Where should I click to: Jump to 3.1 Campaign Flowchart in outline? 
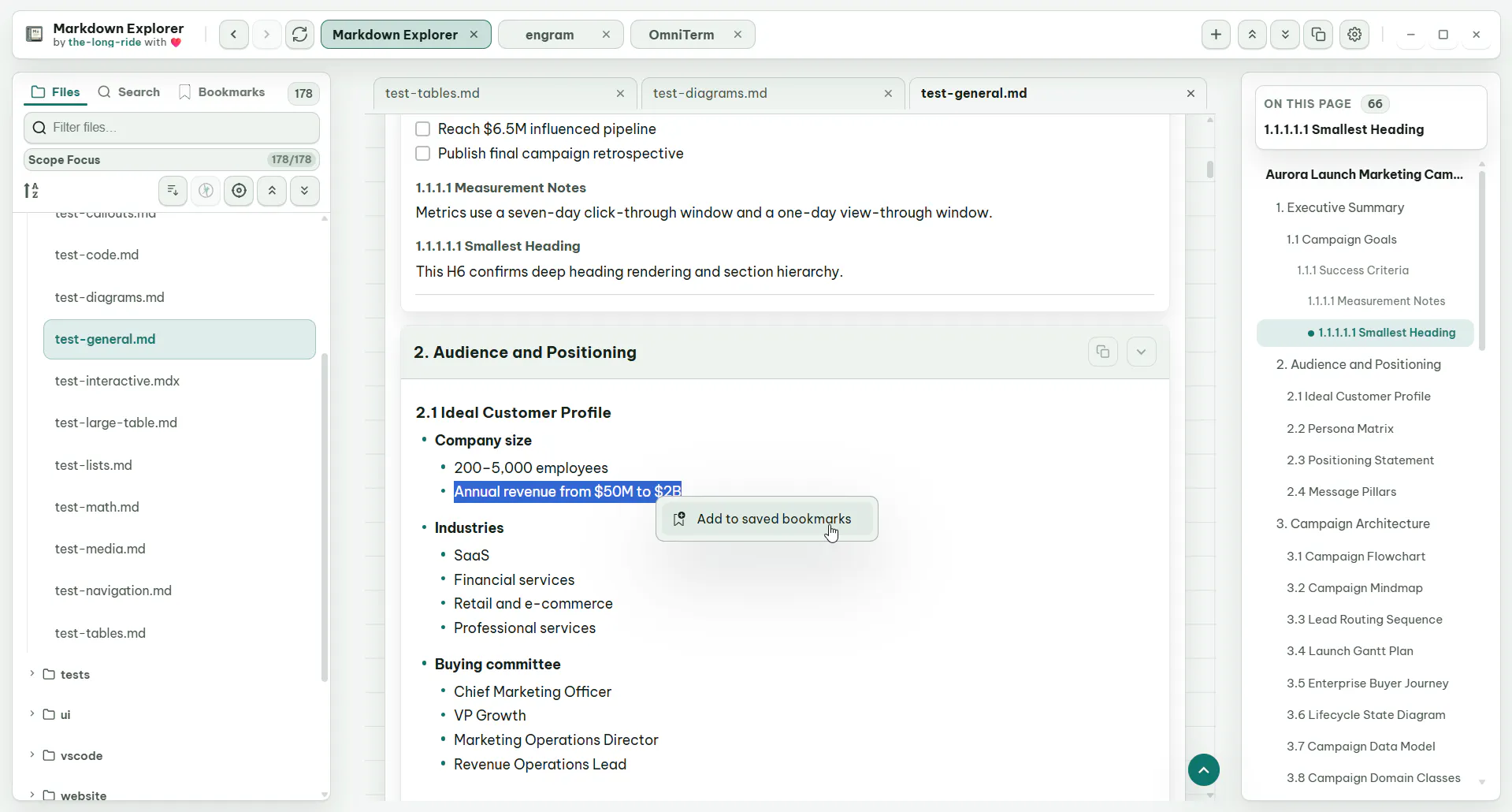[x=1355, y=556]
